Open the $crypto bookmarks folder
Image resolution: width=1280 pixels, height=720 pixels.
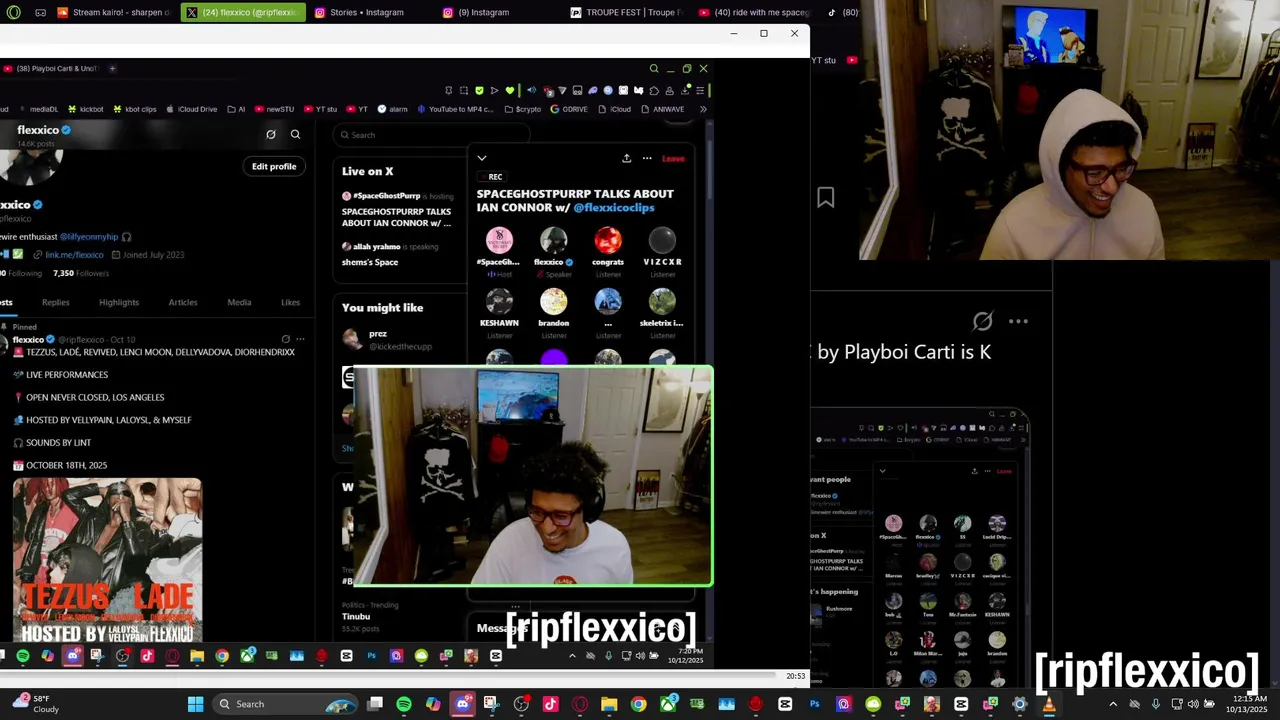[523, 109]
